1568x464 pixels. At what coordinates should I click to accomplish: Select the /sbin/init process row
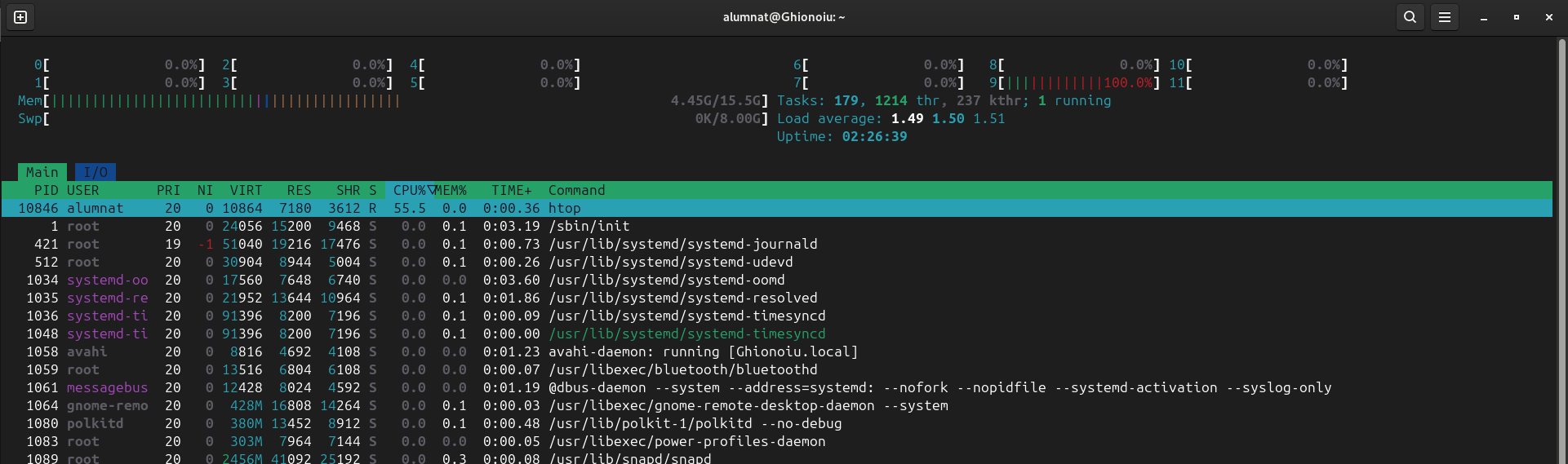(x=588, y=226)
